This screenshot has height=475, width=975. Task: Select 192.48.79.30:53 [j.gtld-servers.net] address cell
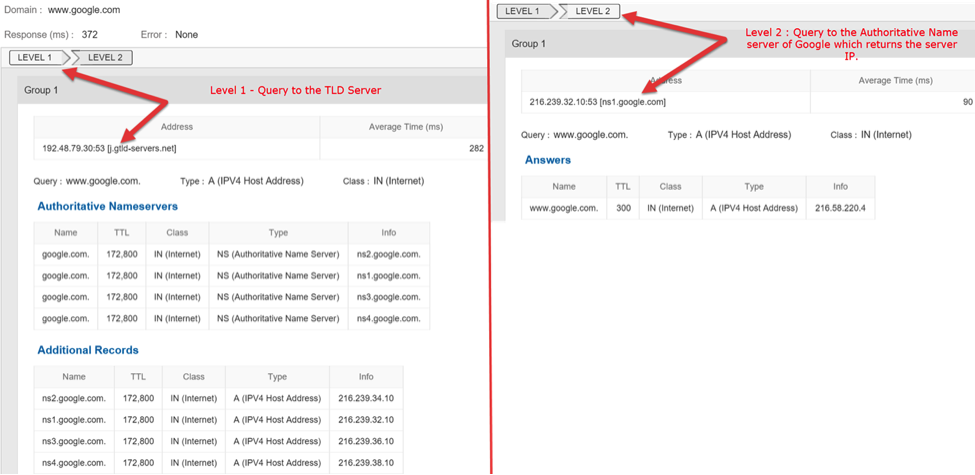coord(177,149)
